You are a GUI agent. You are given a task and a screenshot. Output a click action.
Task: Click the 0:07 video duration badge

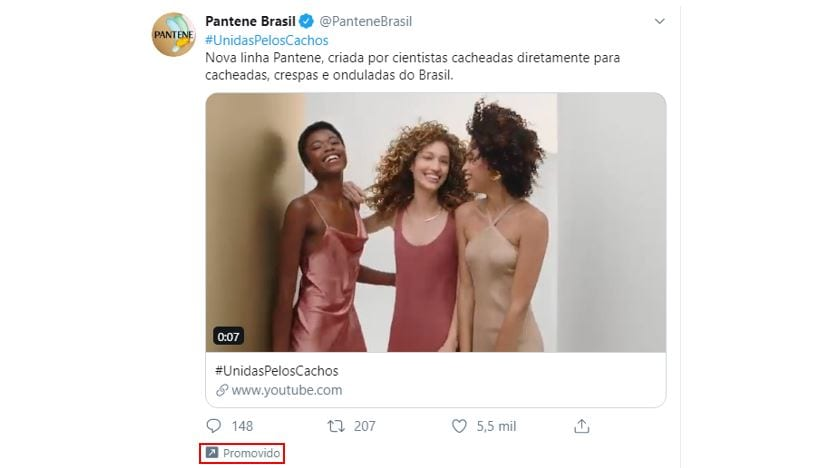[x=228, y=336]
